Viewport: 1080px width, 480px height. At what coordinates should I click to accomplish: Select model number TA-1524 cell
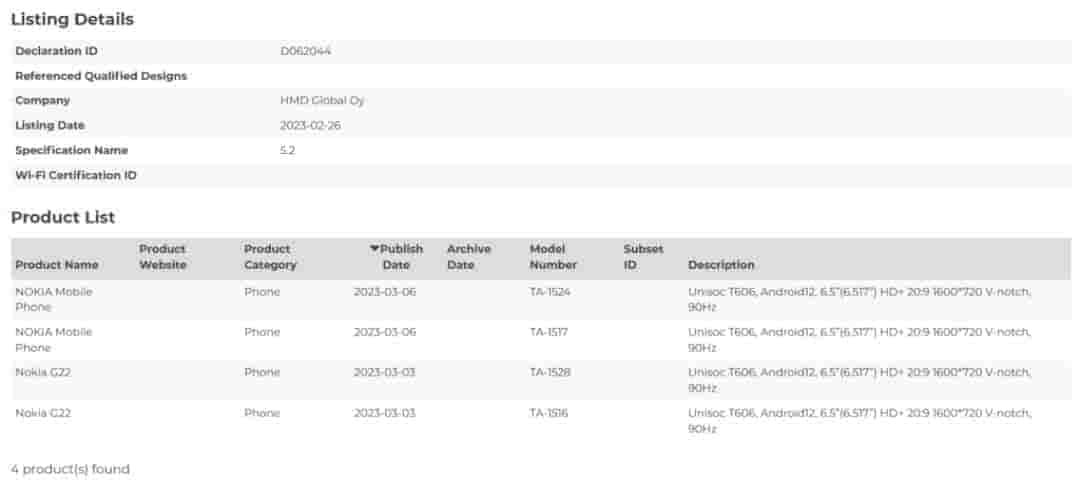tap(550, 291)
